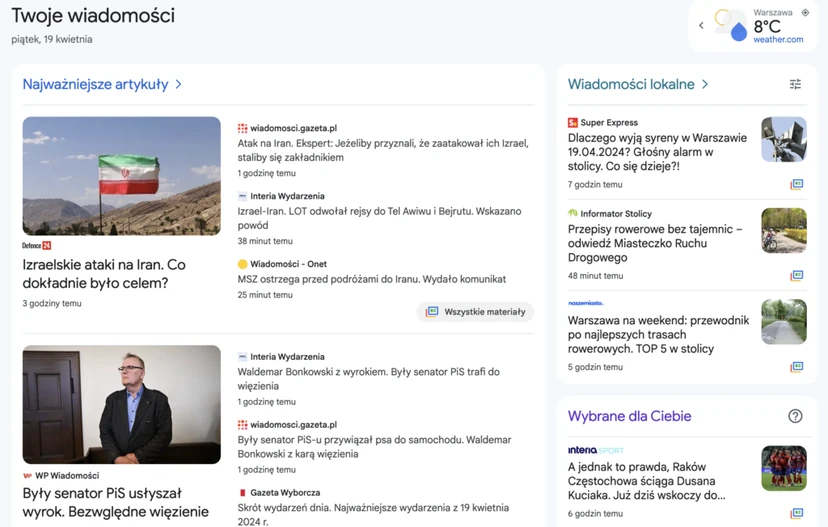Open the Wiadomości lokalne section link

(x=631, y=84)
